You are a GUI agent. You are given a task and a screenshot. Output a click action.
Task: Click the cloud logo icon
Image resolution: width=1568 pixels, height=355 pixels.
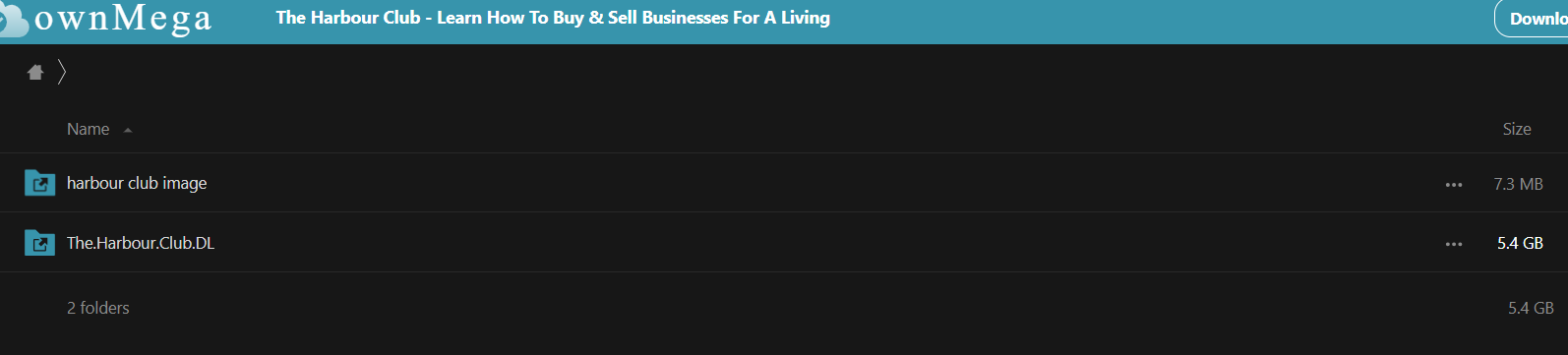[13, 22]
